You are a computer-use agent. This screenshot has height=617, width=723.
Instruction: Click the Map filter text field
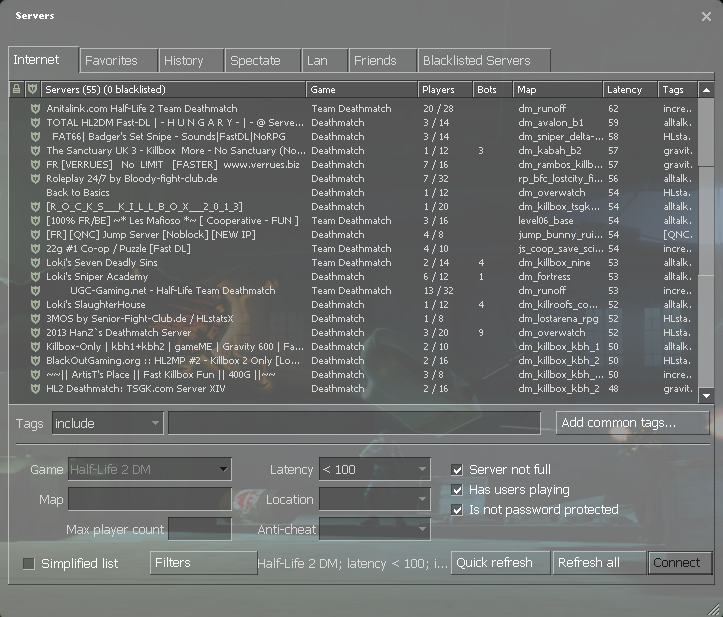point(149,500)
